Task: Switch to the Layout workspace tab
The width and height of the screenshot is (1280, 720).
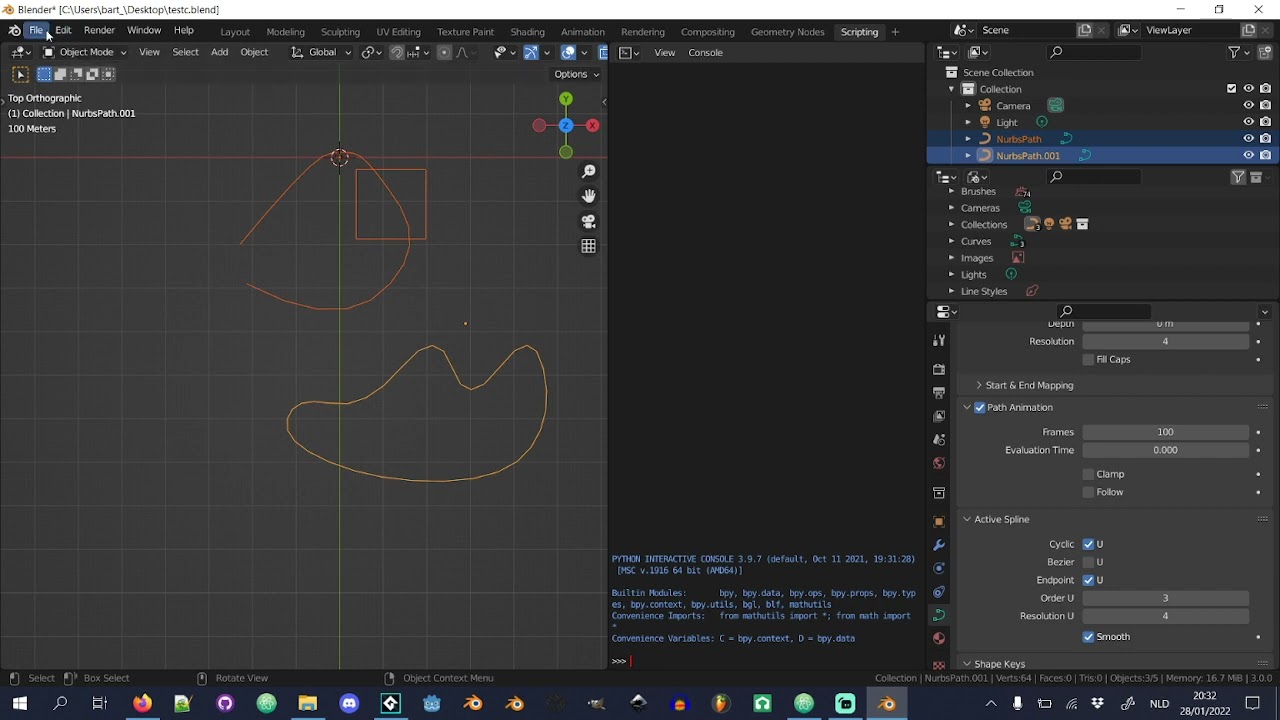Action: tap(235, 32)
